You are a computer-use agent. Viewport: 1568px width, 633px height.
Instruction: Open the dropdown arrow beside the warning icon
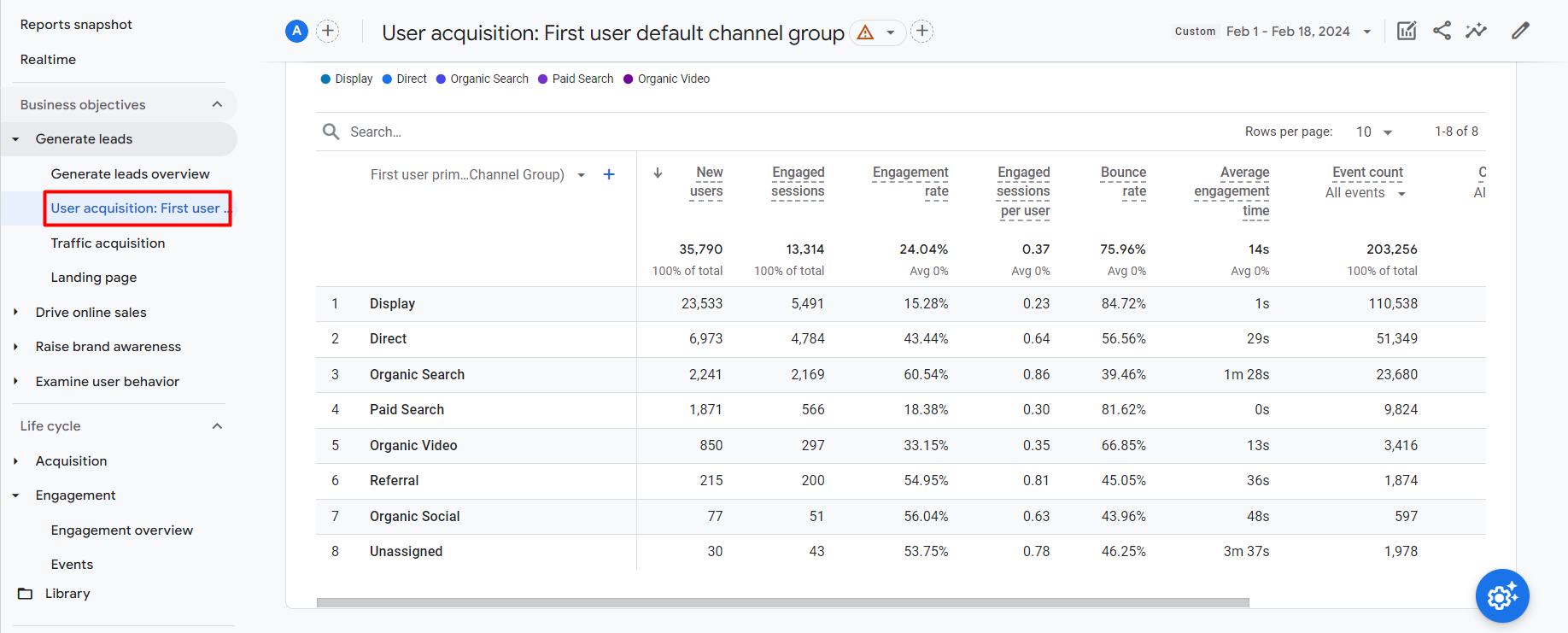point(891,32)
